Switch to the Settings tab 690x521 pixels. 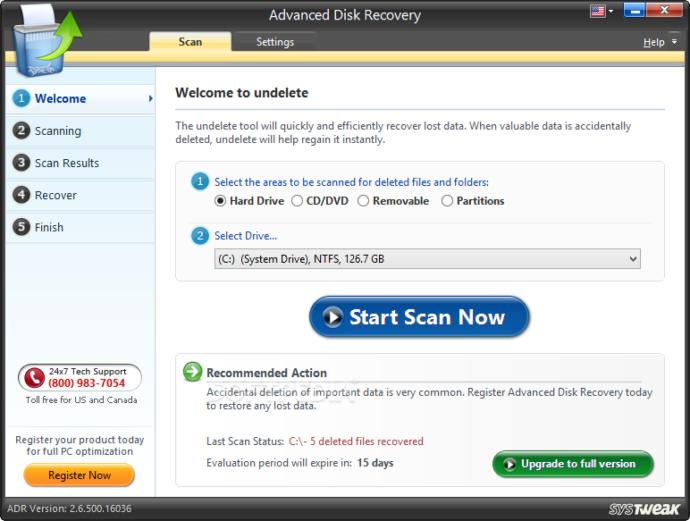[x=275, y=42]
